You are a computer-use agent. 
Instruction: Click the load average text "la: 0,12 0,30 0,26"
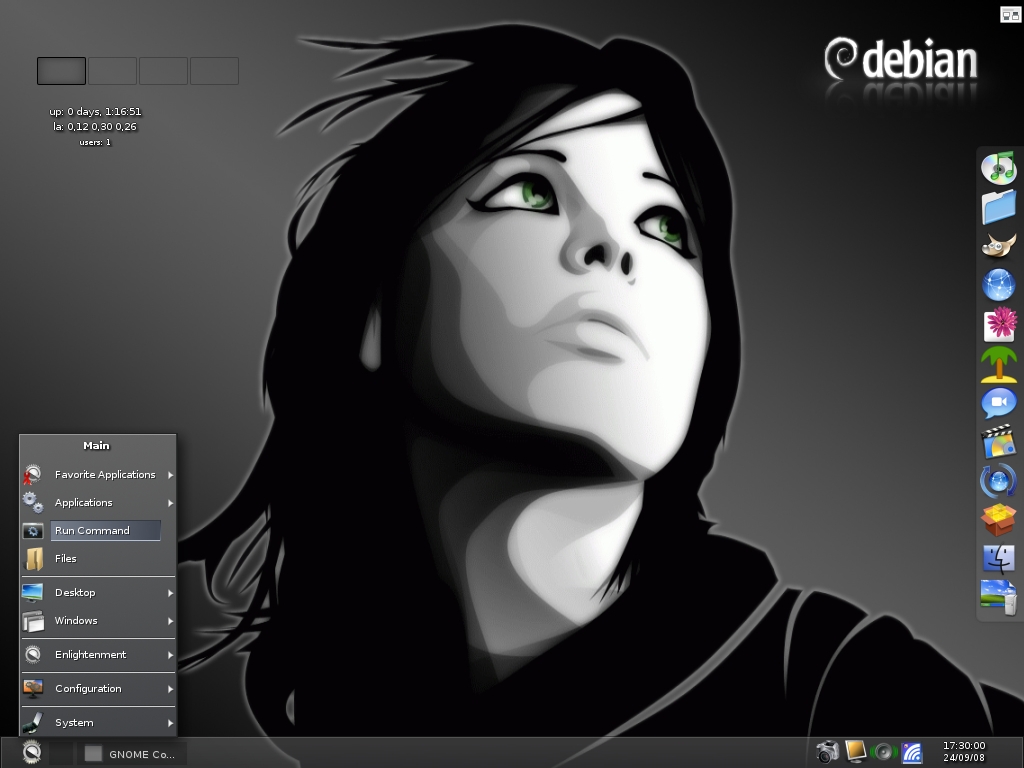tap(95, 127)
